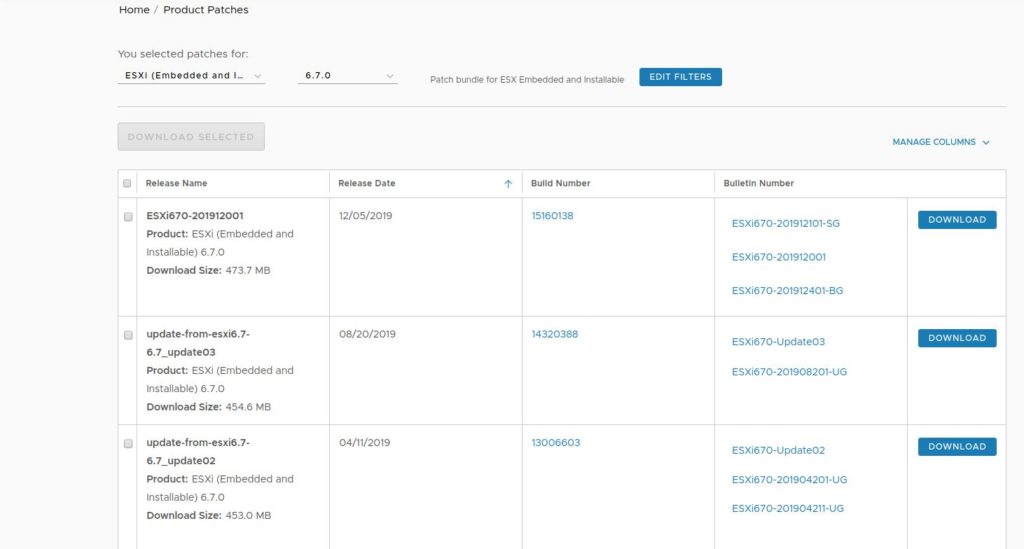Sort by Release Name column header

coord(176,183)
